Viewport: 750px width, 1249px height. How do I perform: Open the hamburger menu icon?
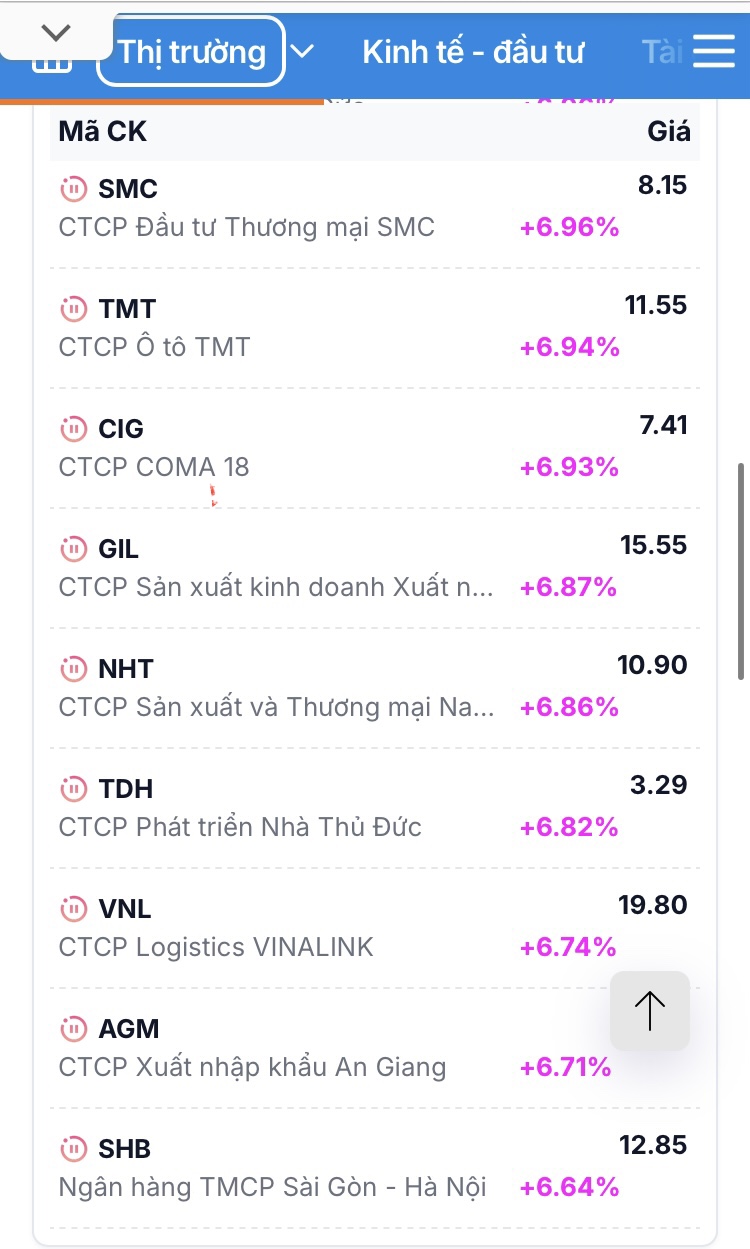(x=713, y=52)
